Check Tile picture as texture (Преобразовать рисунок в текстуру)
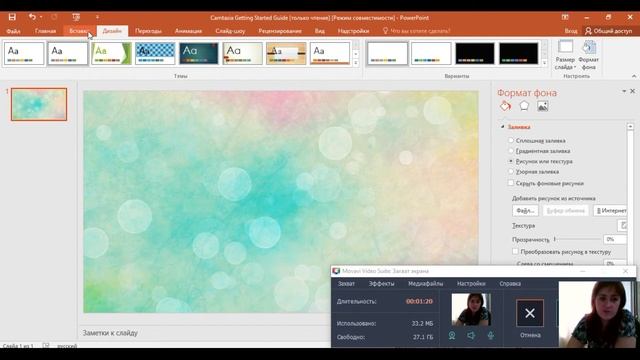 tap(515, 252)
